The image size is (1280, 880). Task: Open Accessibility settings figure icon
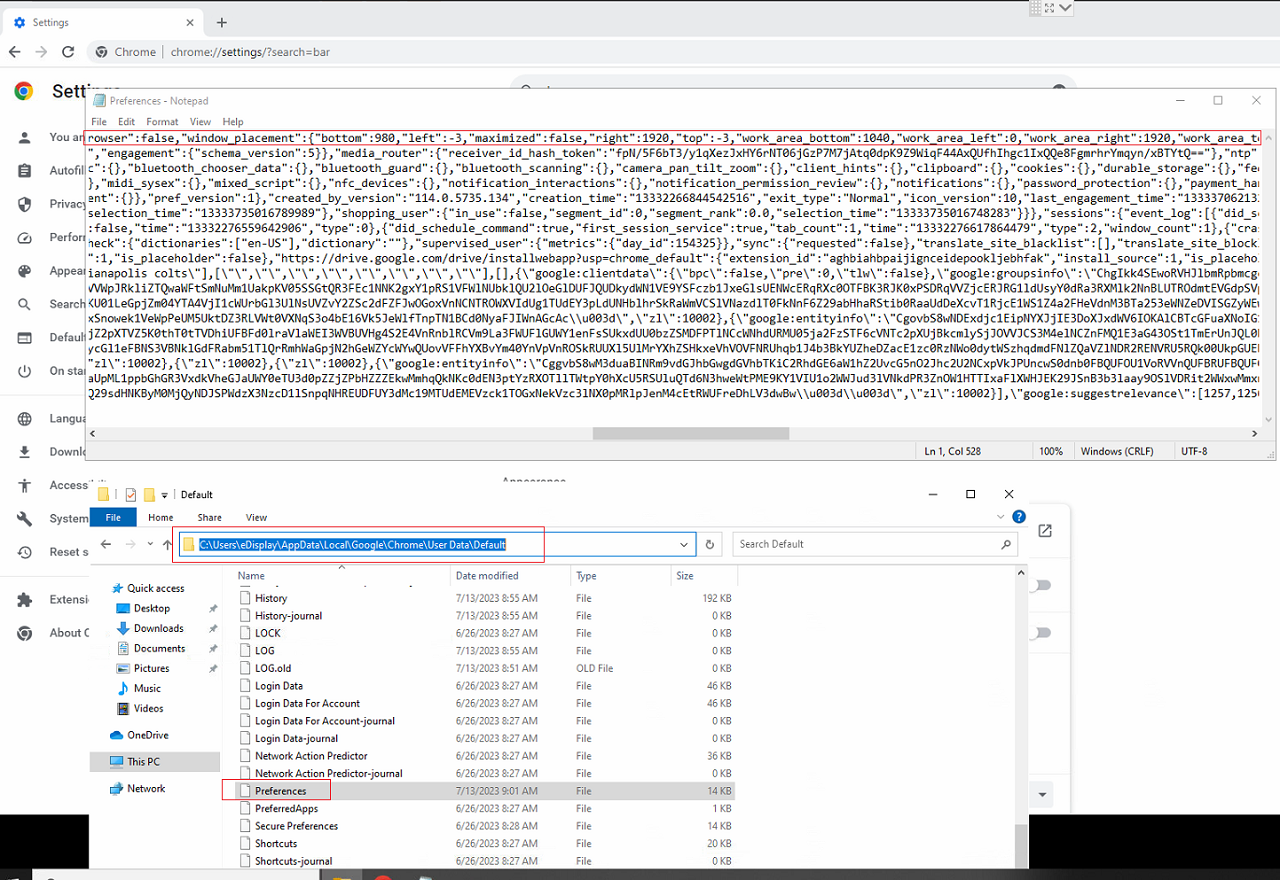pyautogui.click(x=25, y=485)
